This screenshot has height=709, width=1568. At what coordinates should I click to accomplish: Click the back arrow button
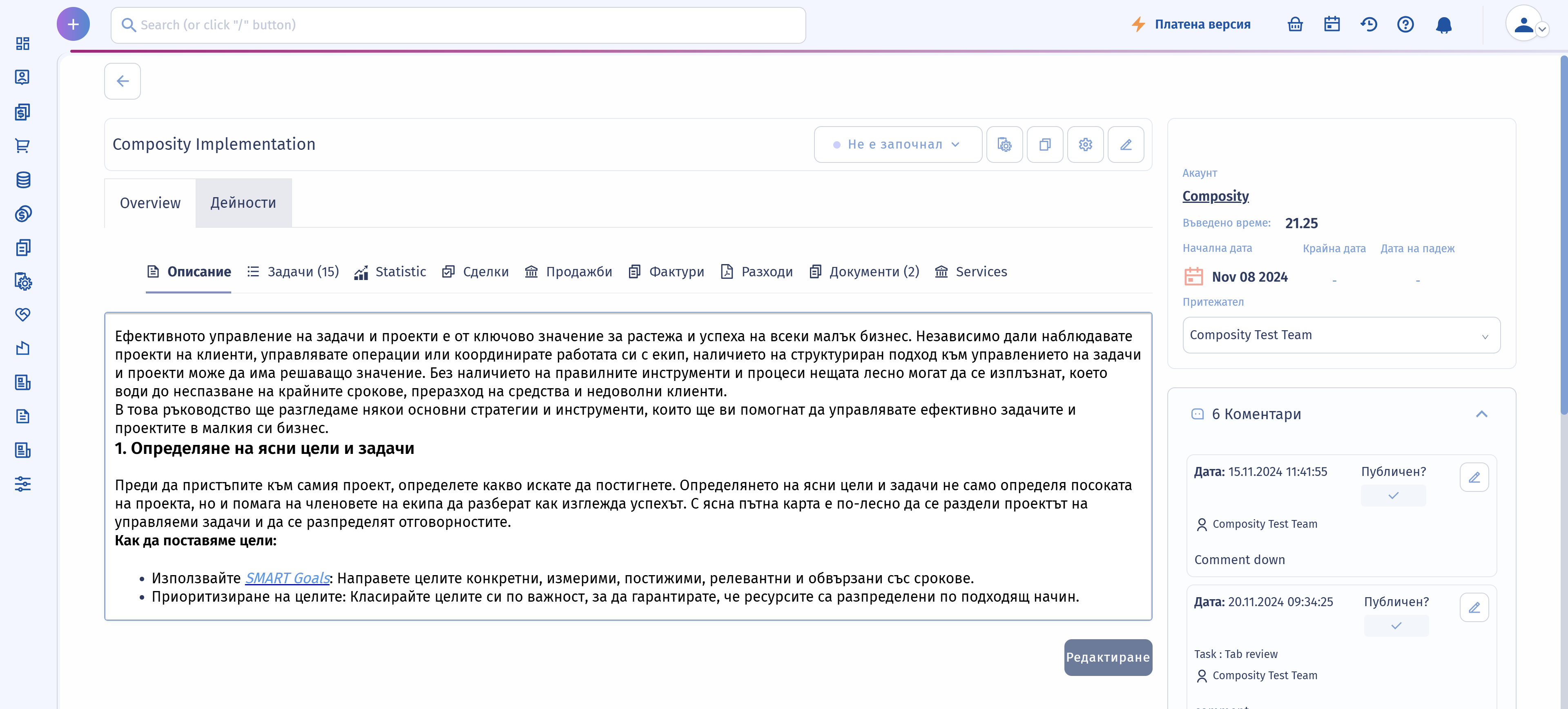[x=123, y=81]
